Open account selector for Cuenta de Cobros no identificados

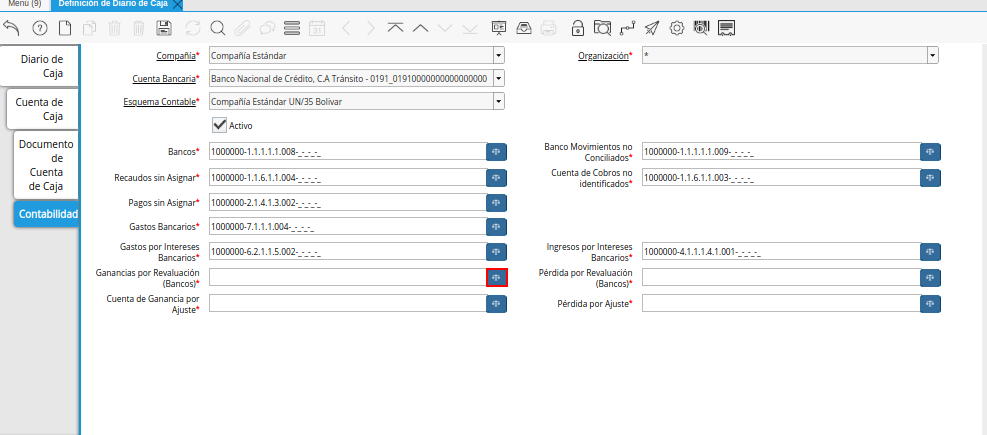point(930,178)
